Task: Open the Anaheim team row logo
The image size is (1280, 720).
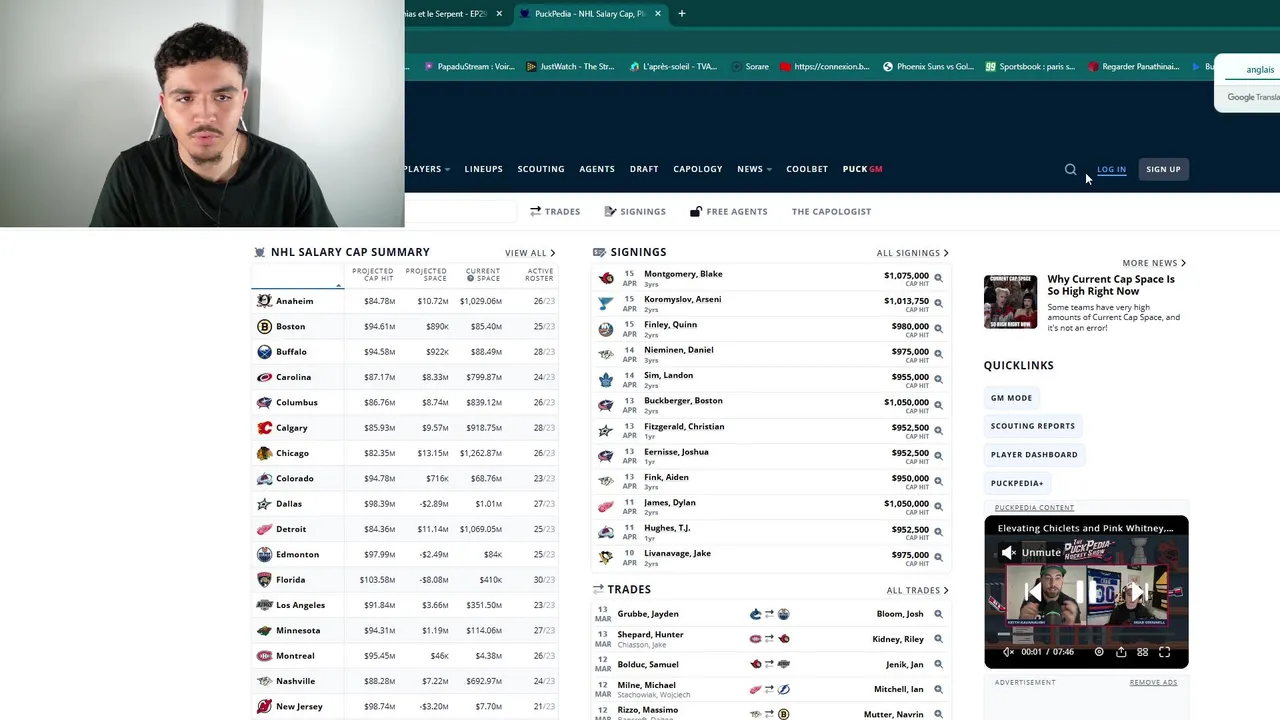Action: point(264,301)
